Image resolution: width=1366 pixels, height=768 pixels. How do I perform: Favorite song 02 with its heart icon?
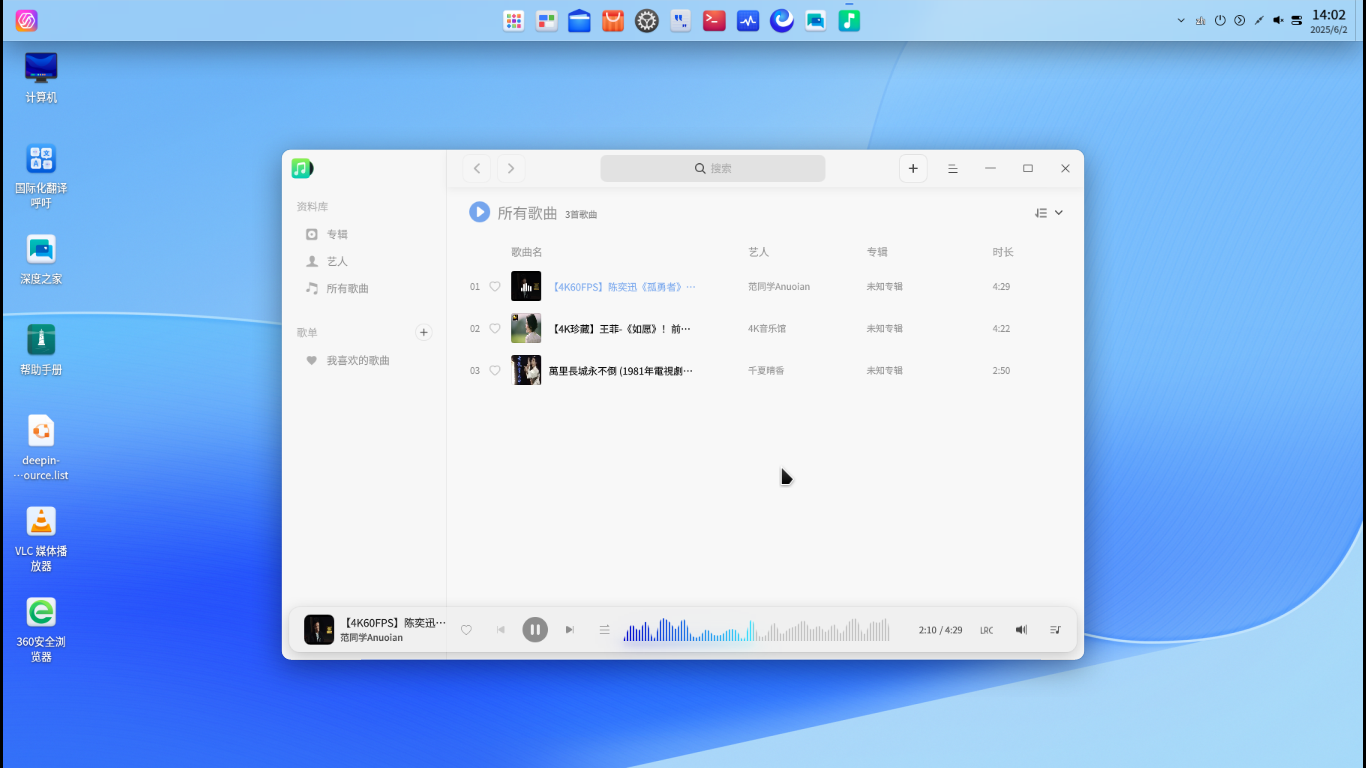[494, 329]
